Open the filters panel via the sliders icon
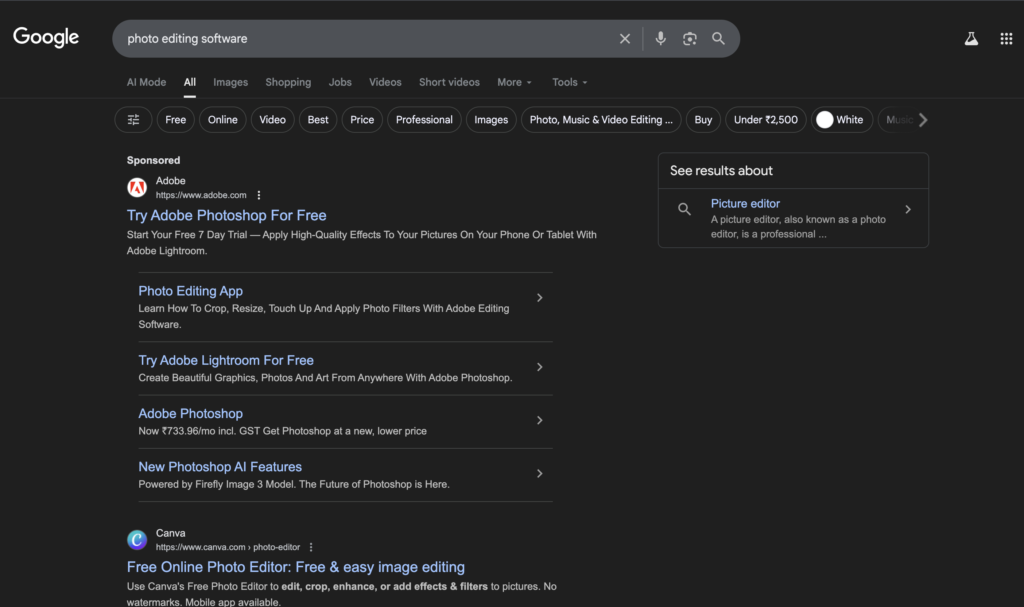 133,119
